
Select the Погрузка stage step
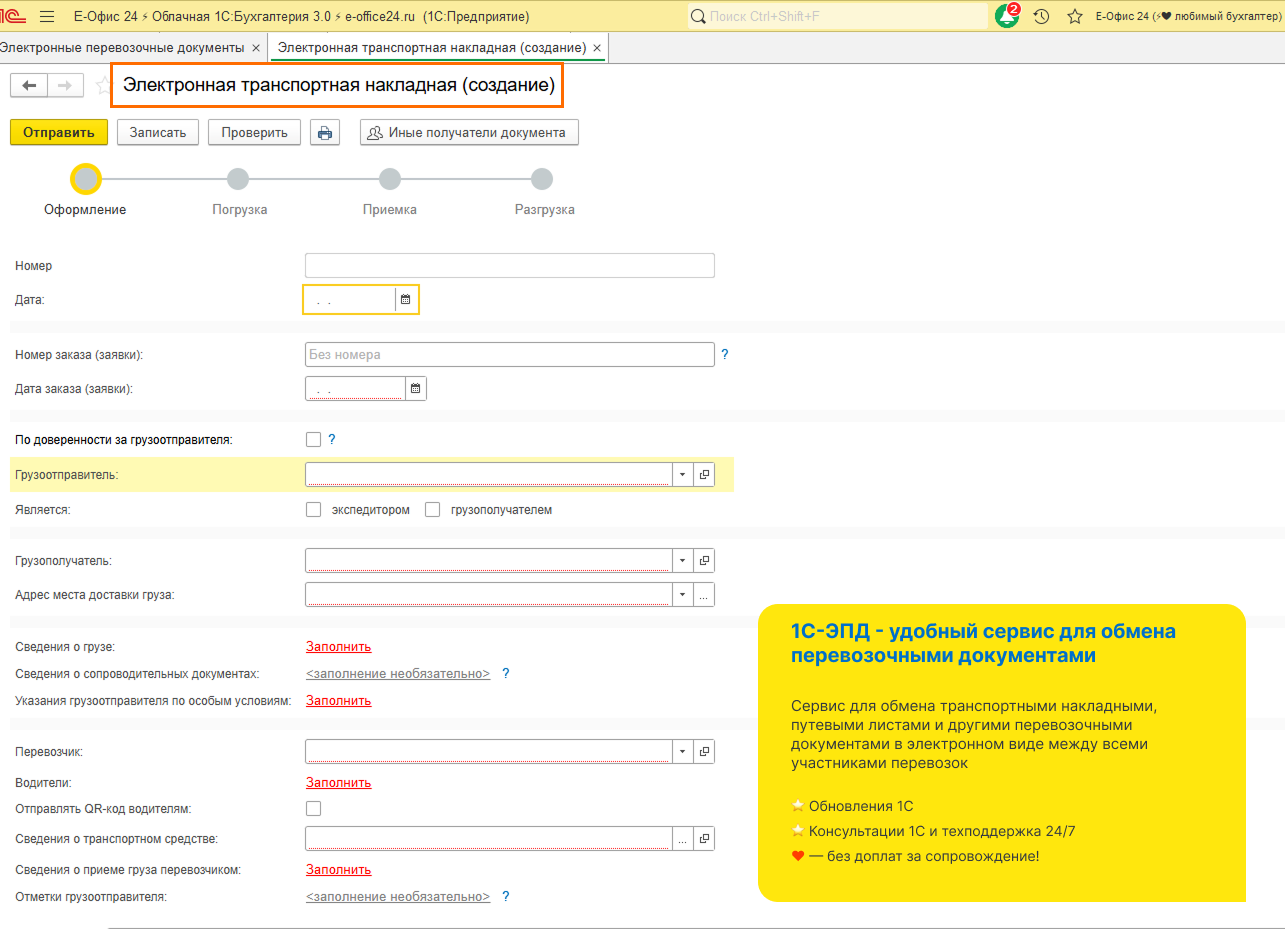click(238, 179)
